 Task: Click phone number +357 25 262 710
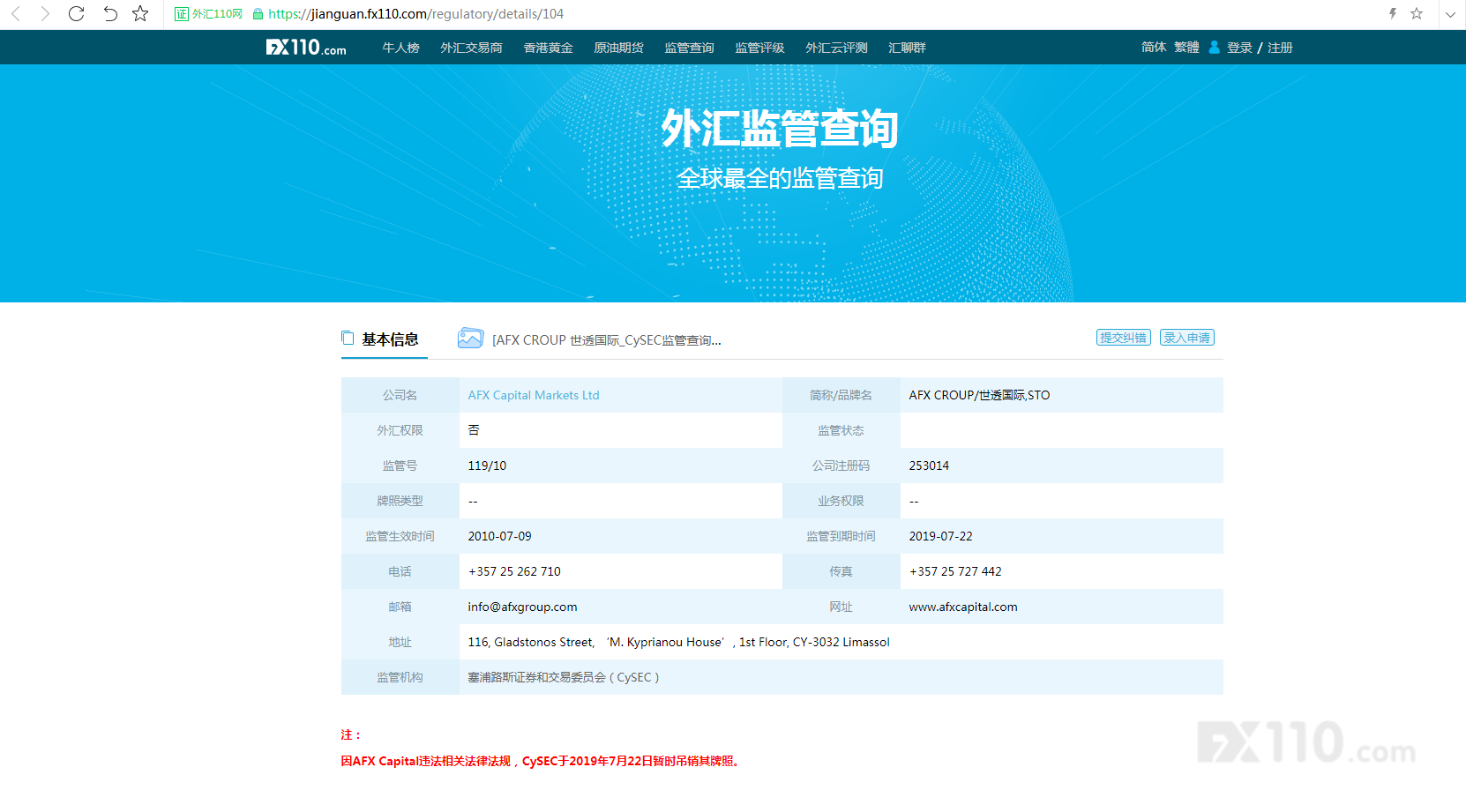coord(514,571)
